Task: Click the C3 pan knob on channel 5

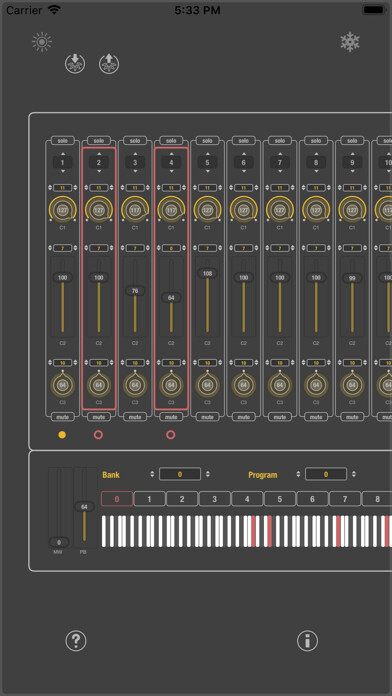Action: point(207,385)
